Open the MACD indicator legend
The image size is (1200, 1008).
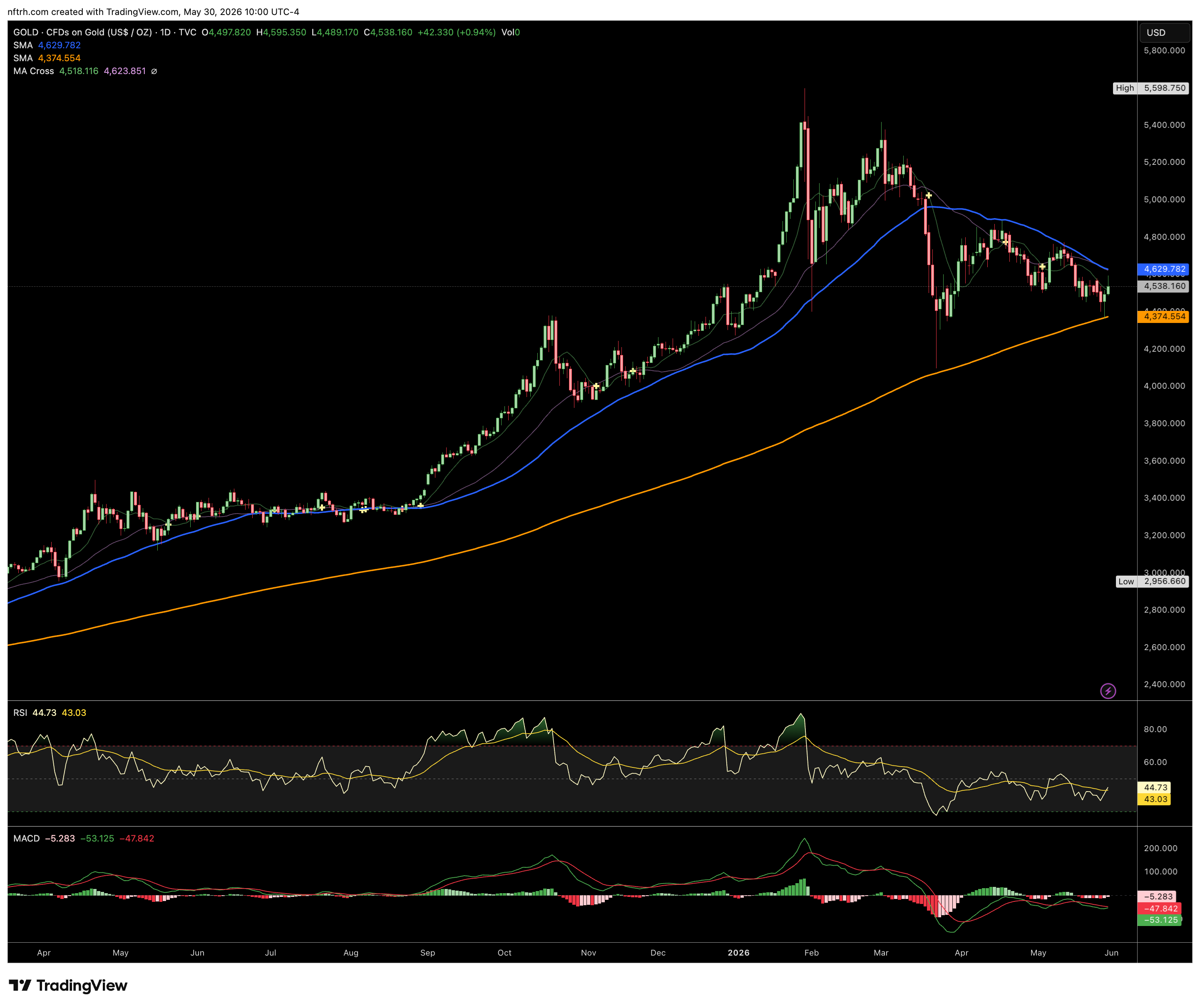[83, 838]
